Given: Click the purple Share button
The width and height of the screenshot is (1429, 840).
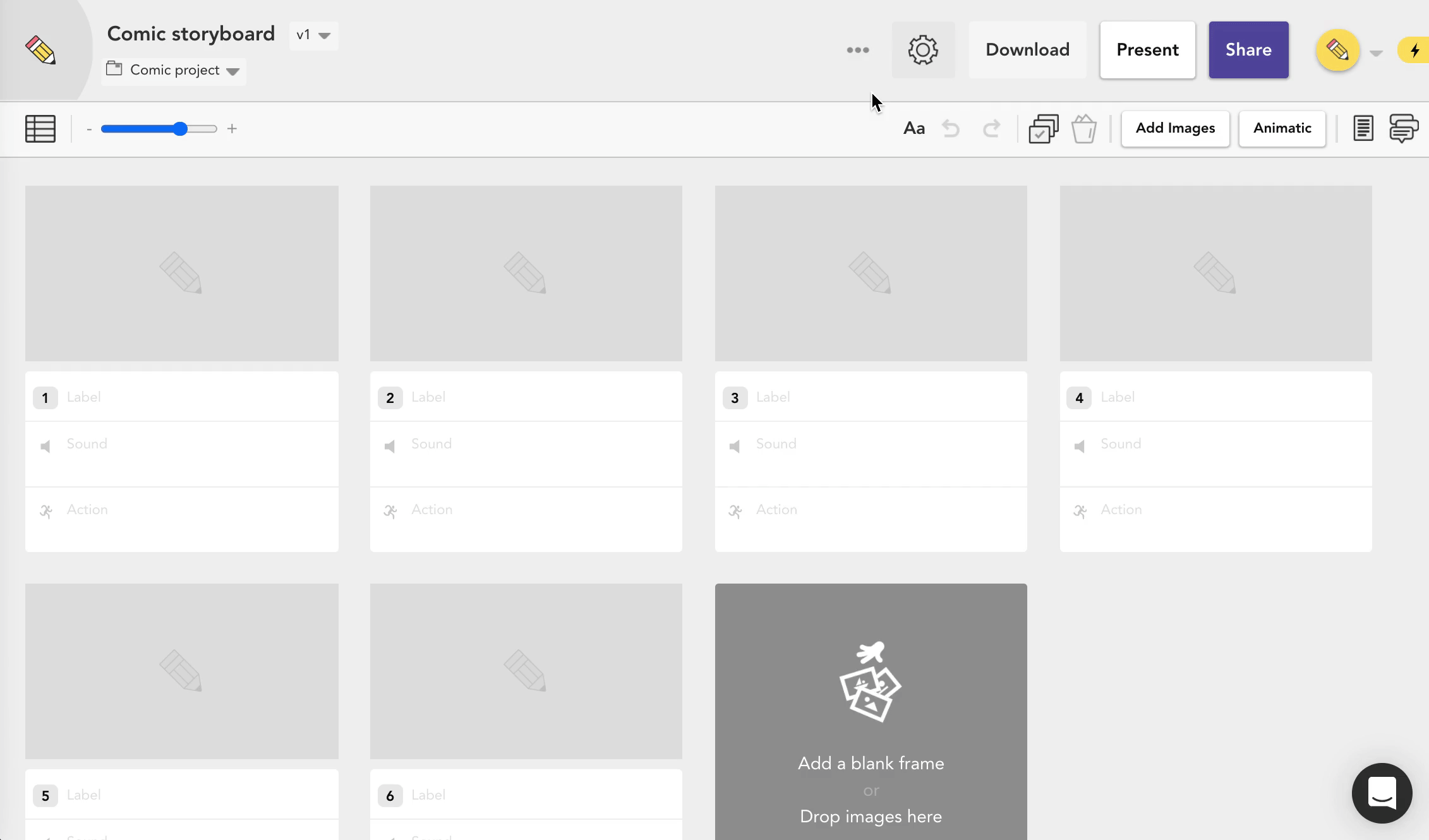Looking at the screenshot, I should [x=1248, y=50].
